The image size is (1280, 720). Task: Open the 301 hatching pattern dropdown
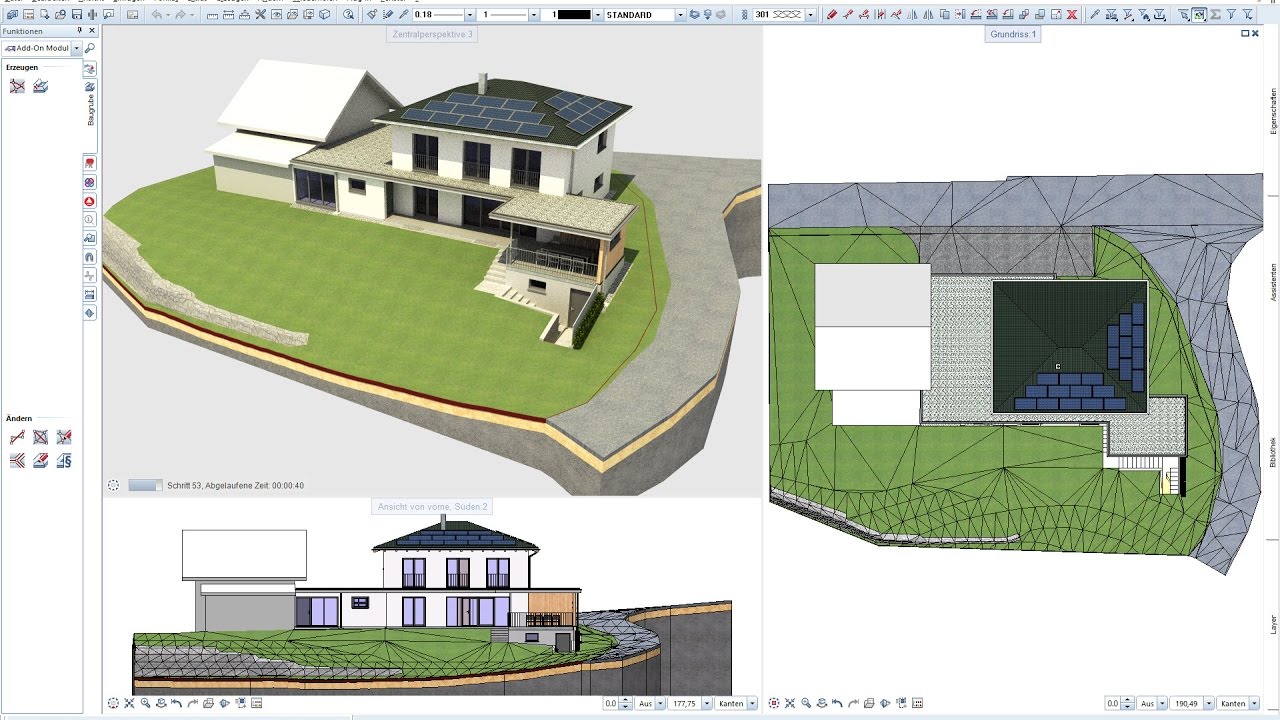[810, 15]
